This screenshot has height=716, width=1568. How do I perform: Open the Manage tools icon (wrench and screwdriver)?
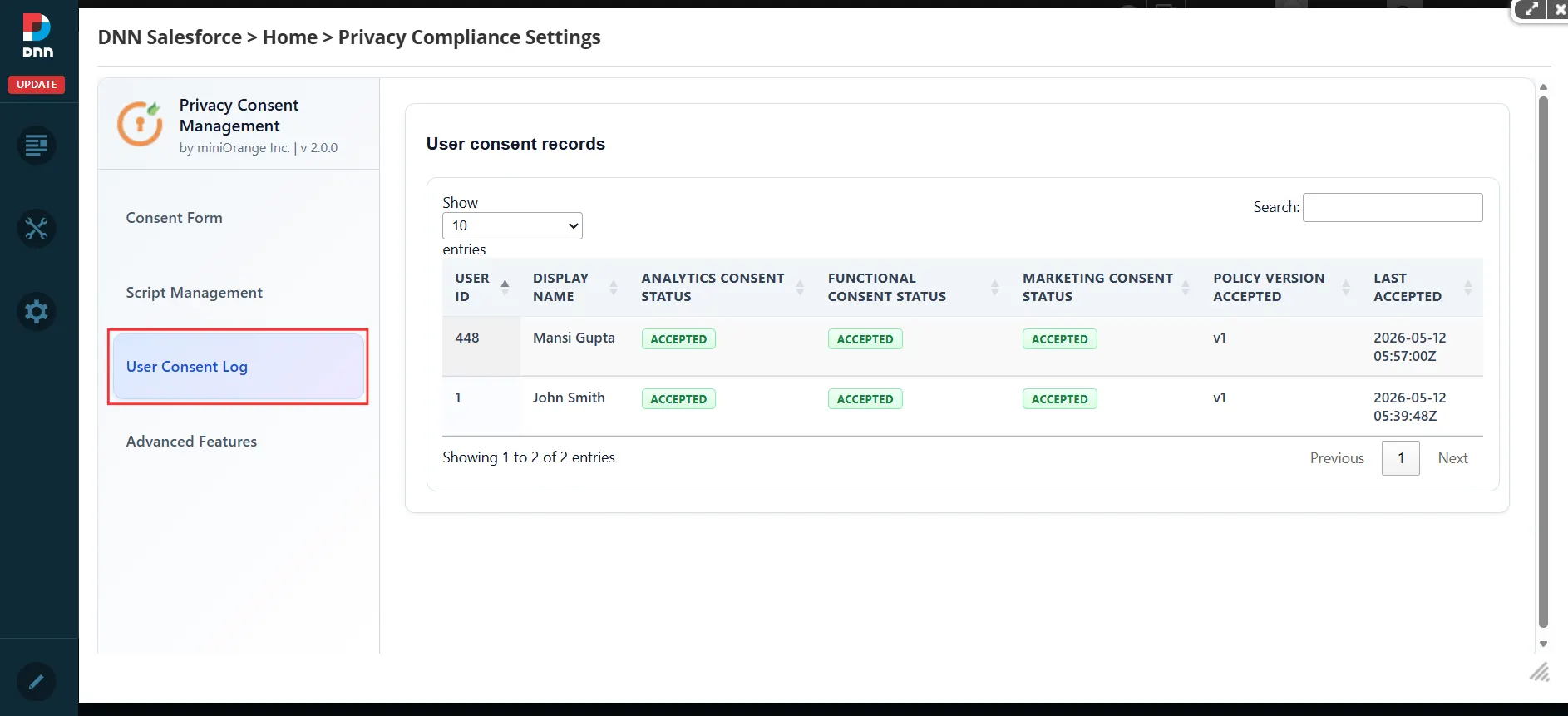37,229
